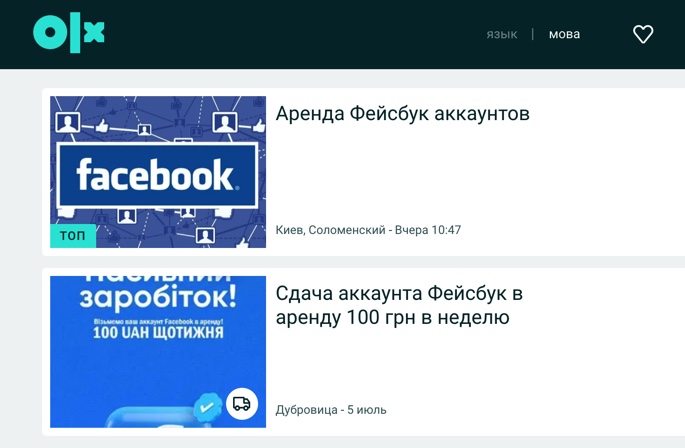Switch language to 'язык' (Russian)
The width and height of the screenshot is (685, 448).
502,34
